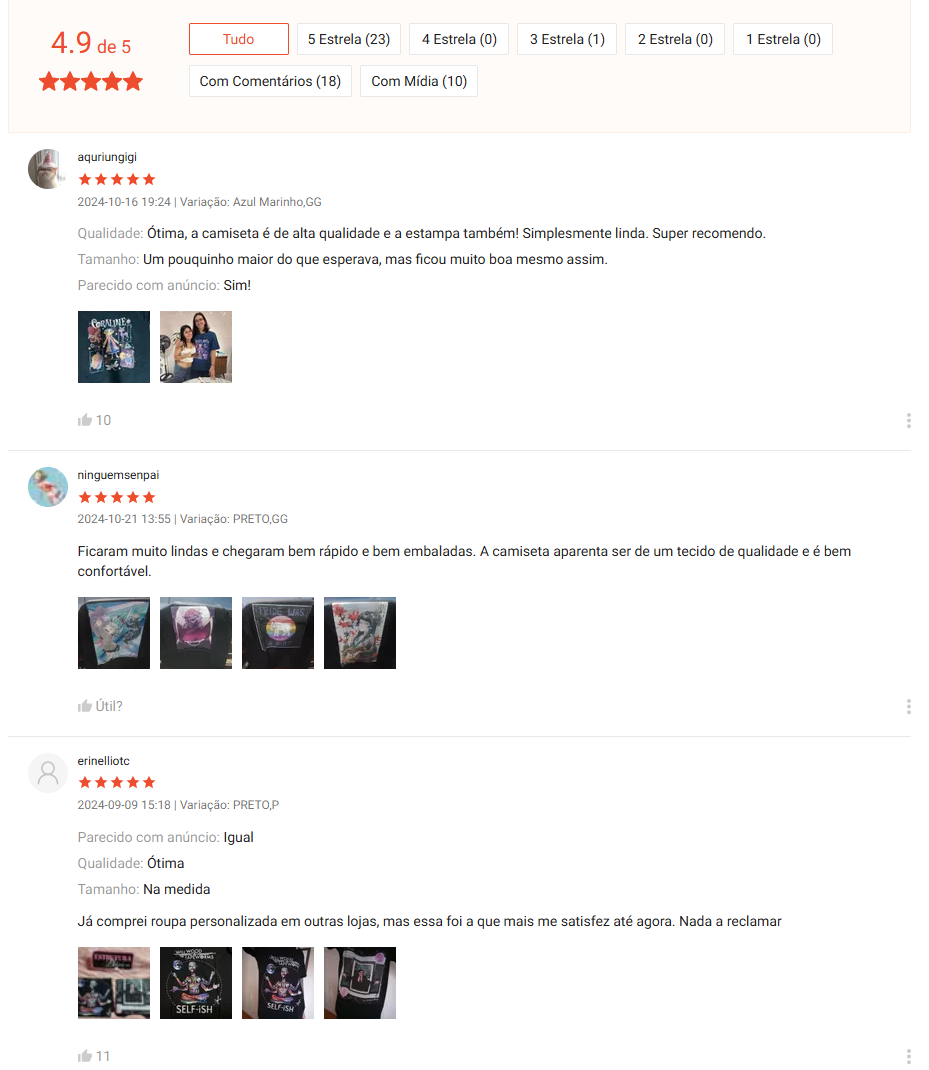Open three-dot menu on ninguemsenpai's review
929x1070 pixels.
[x=909, y=706]
